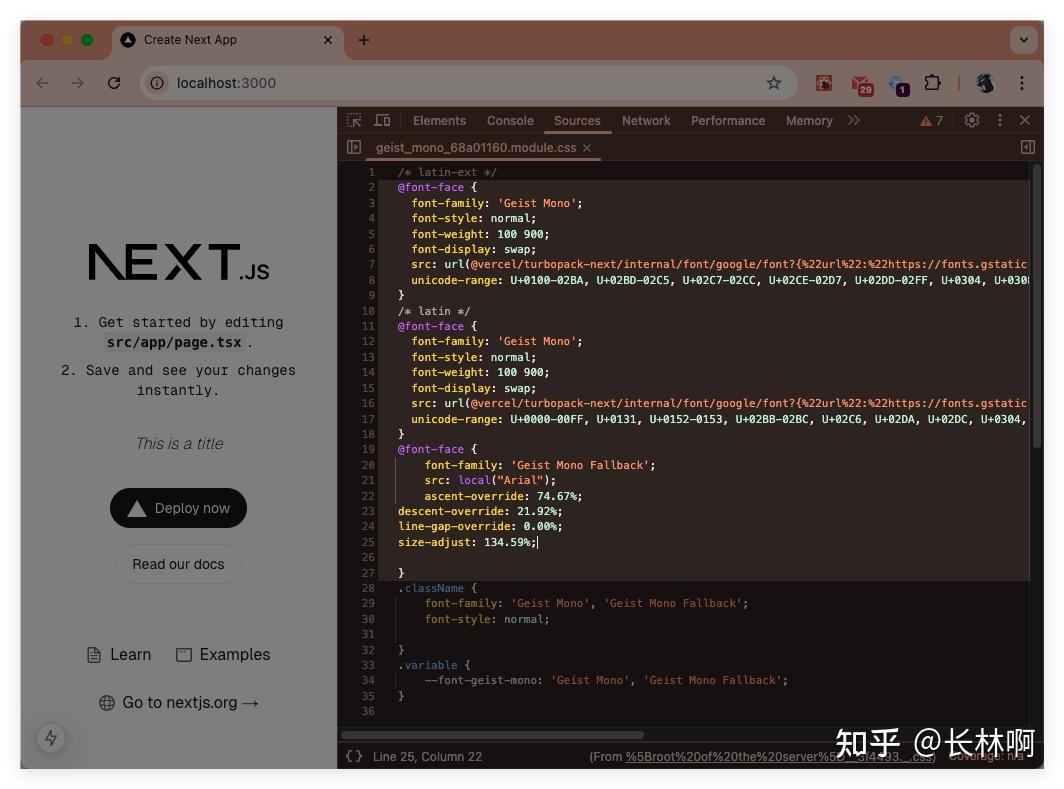
Task: Open the Network panel
Action: (x=645, y=120)
